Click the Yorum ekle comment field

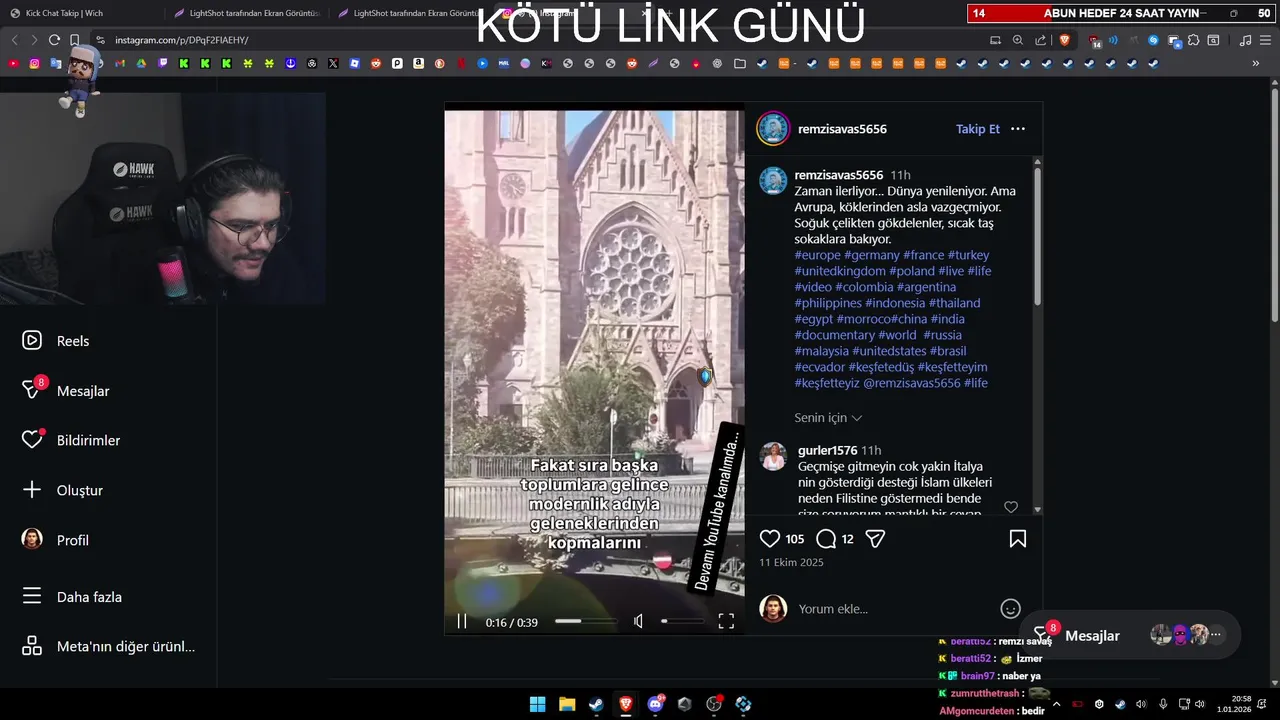coord(894,608)
